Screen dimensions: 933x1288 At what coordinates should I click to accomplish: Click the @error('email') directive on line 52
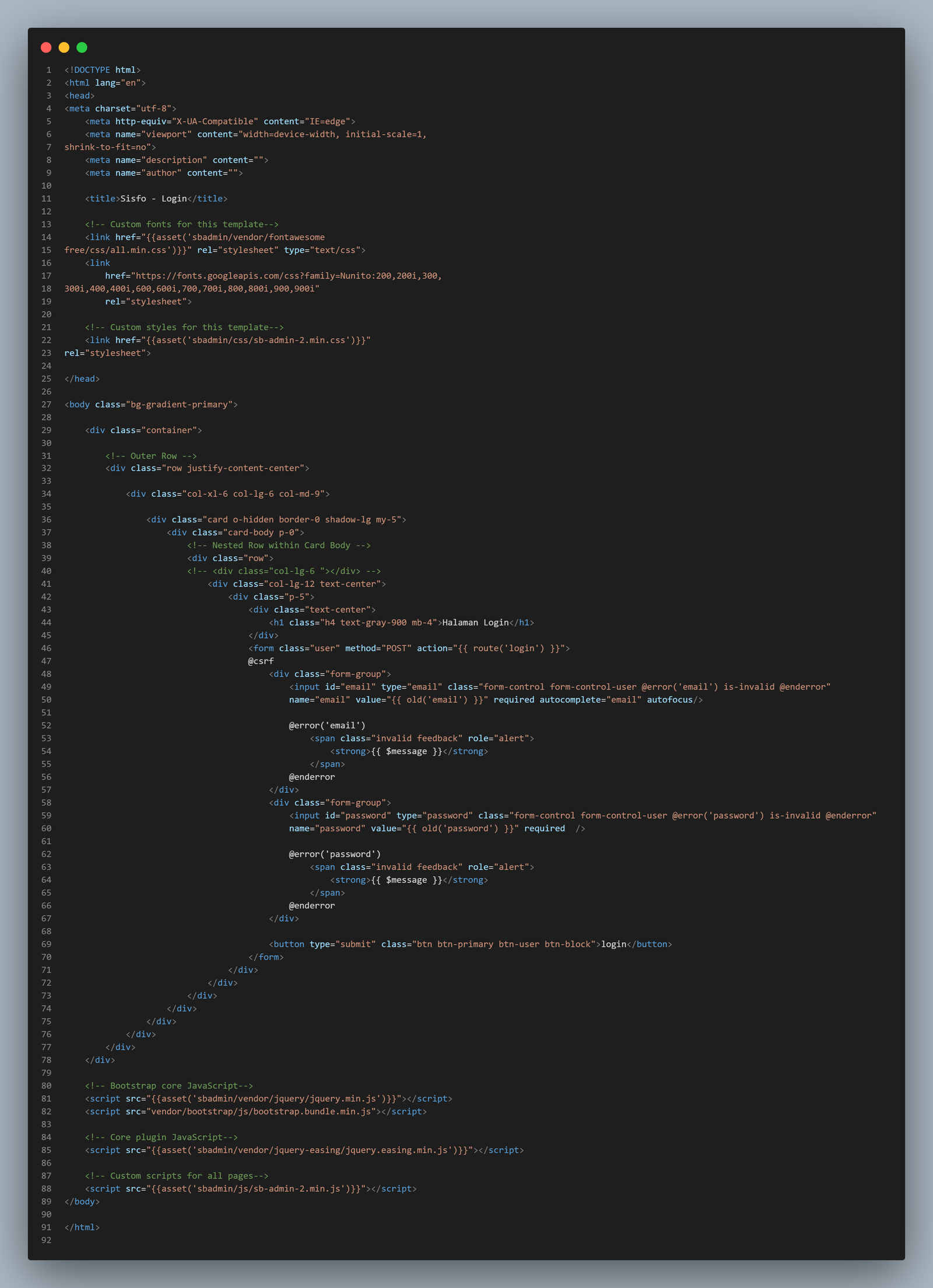pyautogui.click(x=328, y=725)
